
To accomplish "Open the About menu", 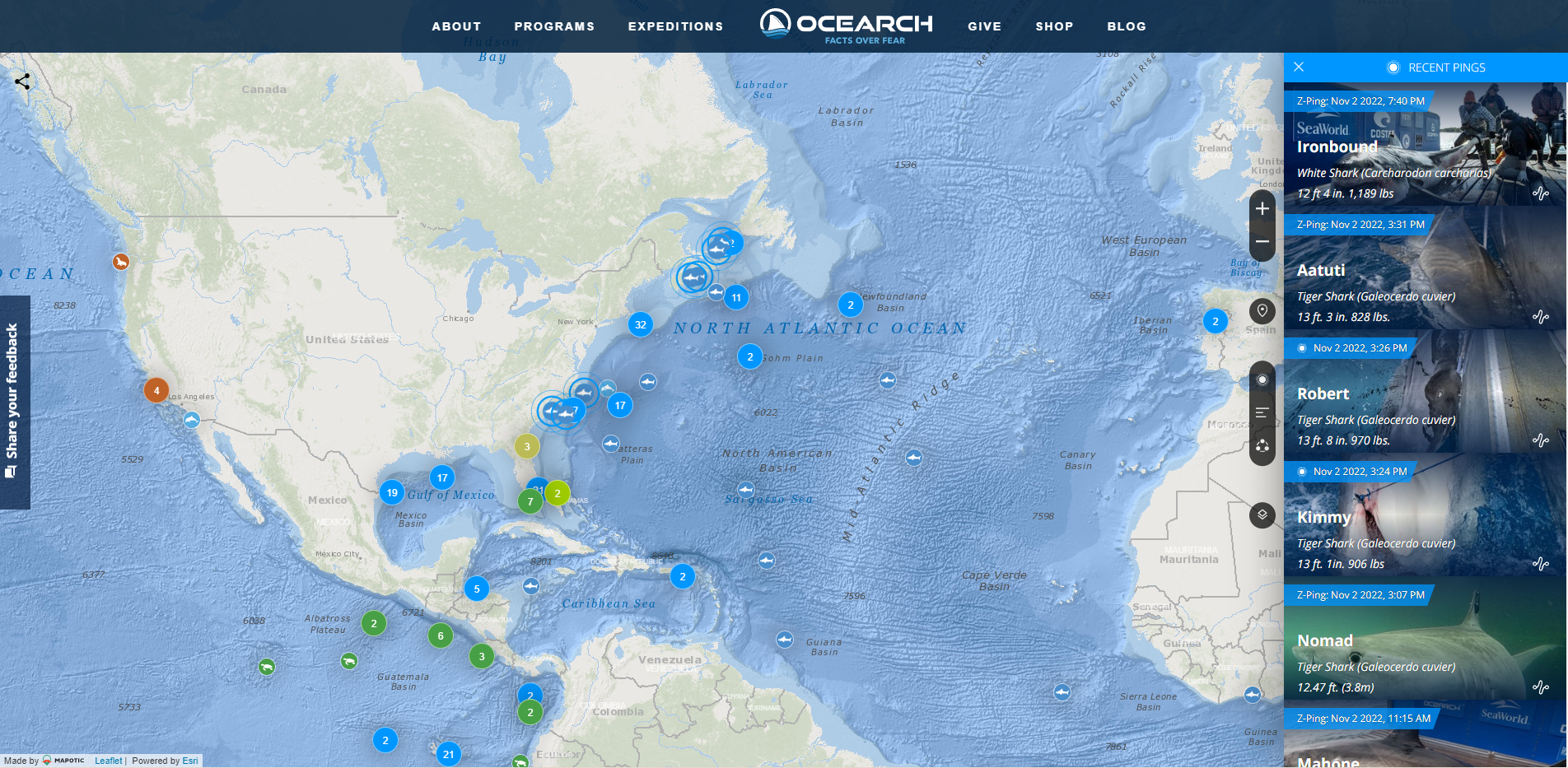I will pyautogui.click(x=456, y=26).
